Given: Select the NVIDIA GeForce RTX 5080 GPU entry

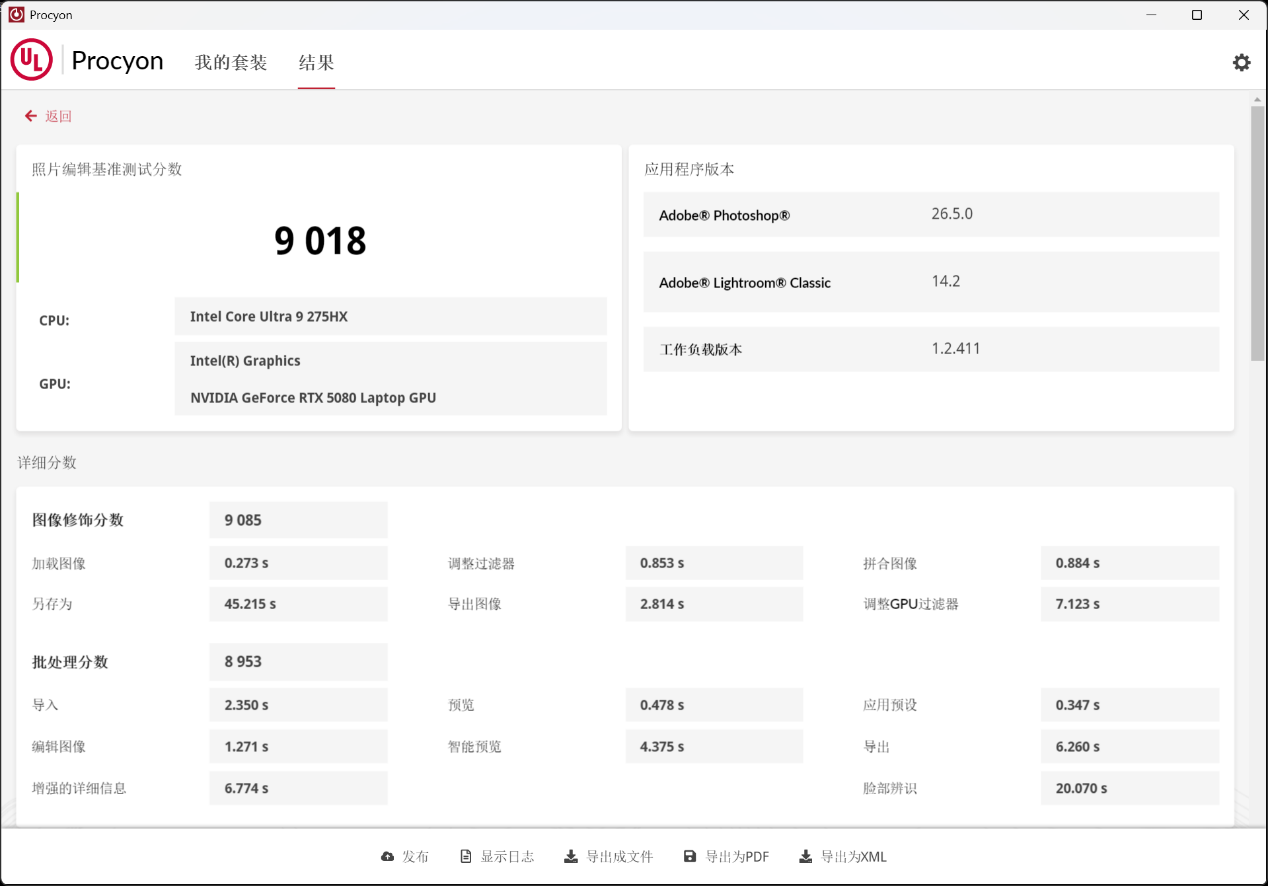Looking at the screenshot, I should click(312, 397).
